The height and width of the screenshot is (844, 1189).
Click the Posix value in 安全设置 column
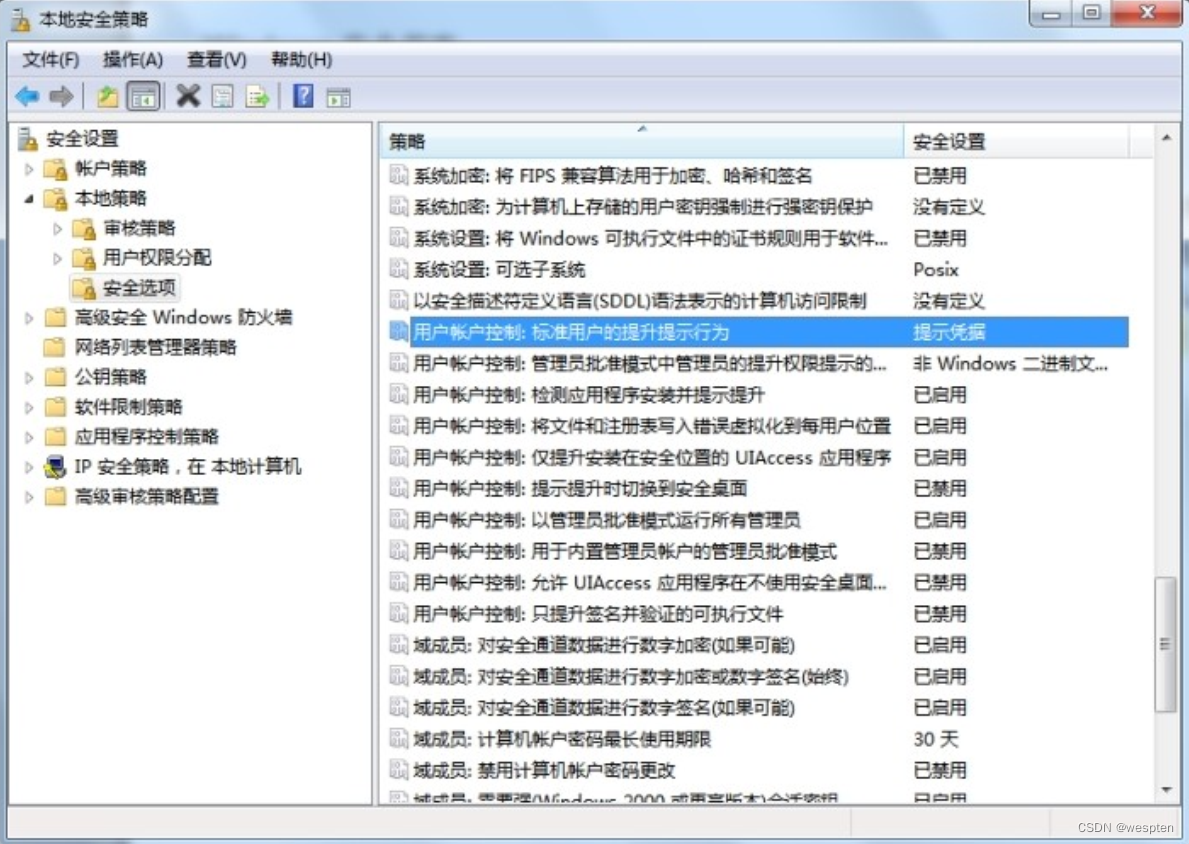click(x=936, y=269)
